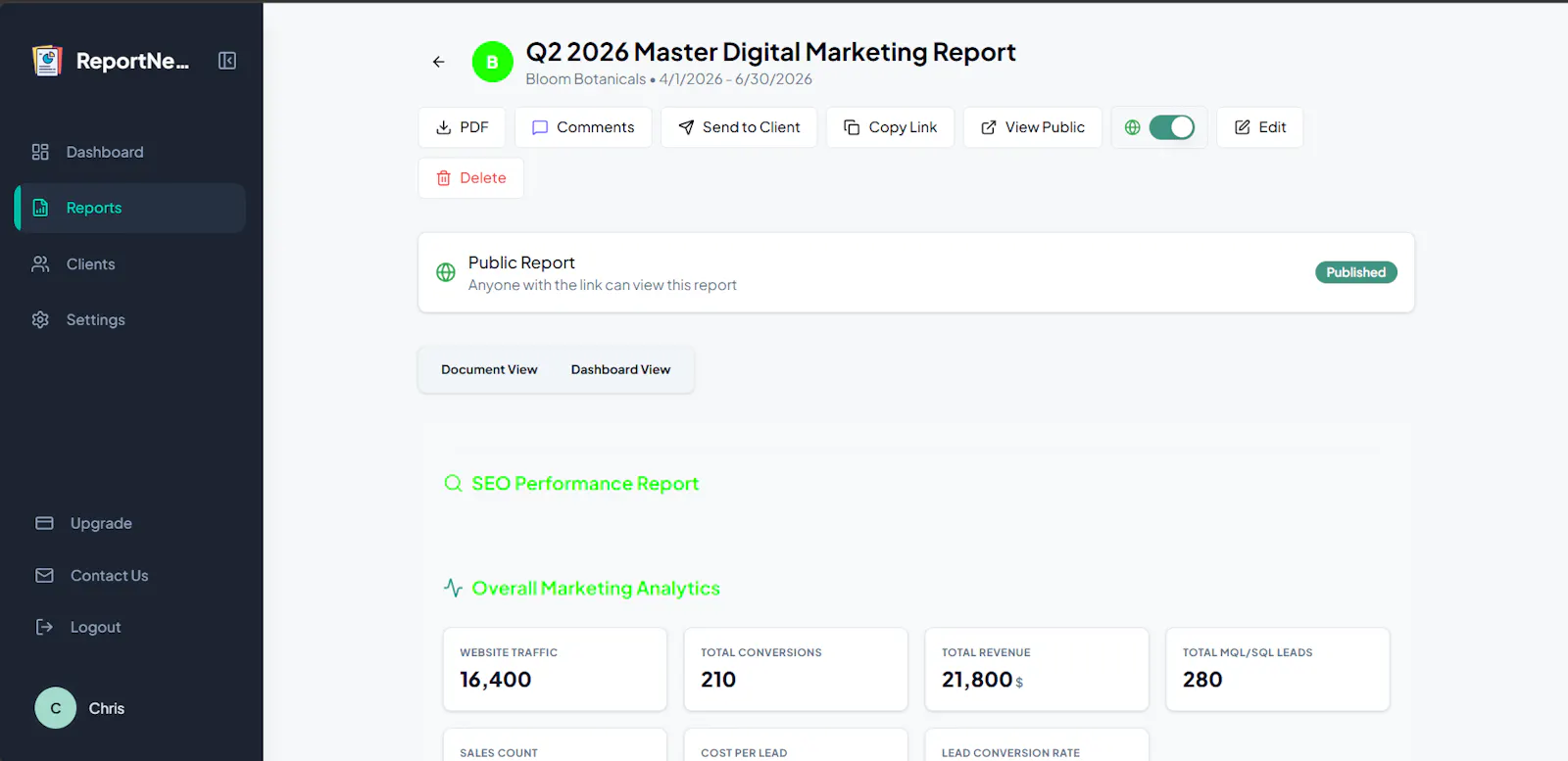Click the Published status badge
The height and width of the screenshot is (761, 1568).
1356,272
